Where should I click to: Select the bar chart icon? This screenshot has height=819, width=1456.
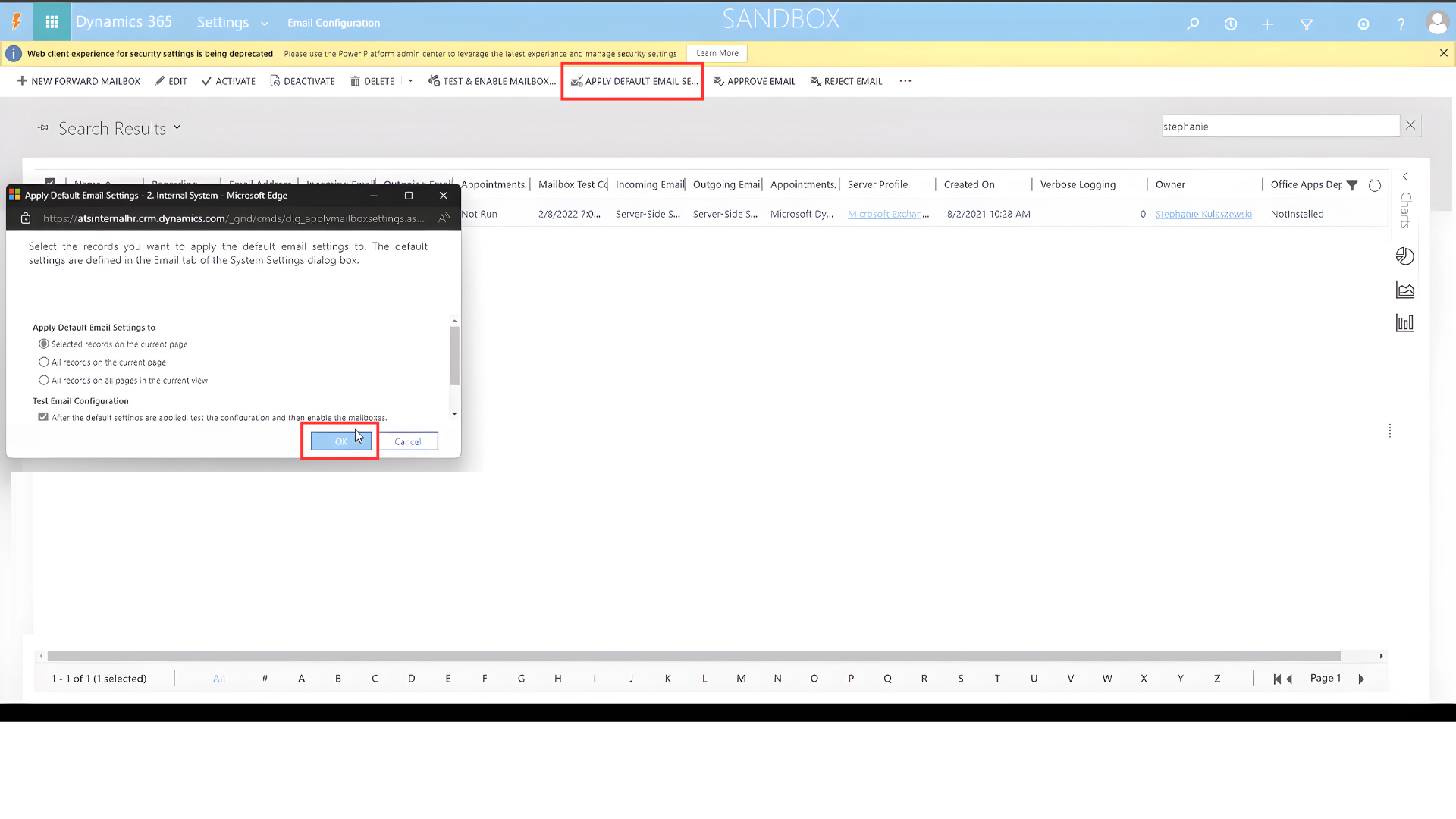[1404, 323]
